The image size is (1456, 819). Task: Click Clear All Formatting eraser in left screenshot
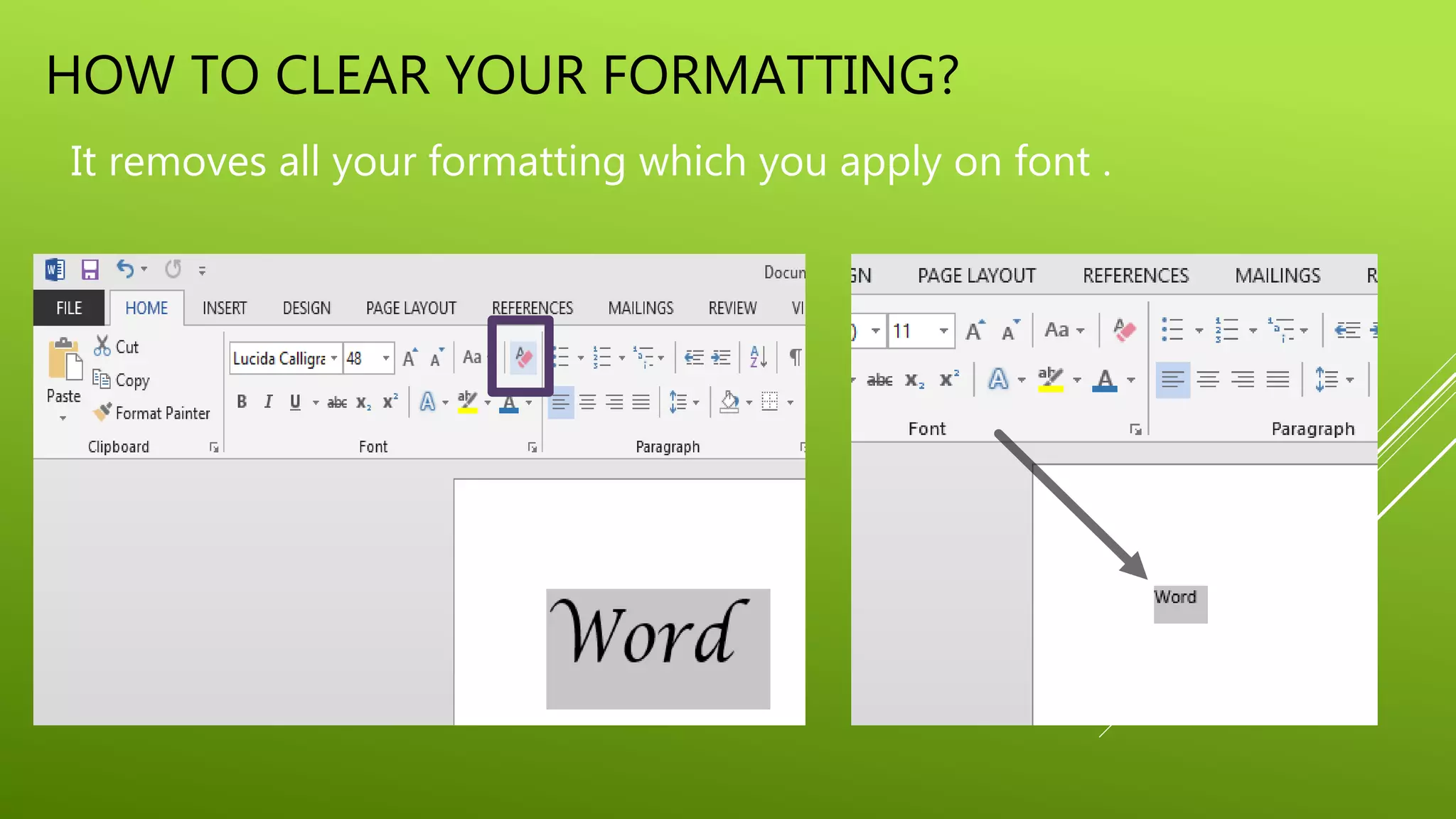coord(523,357)
